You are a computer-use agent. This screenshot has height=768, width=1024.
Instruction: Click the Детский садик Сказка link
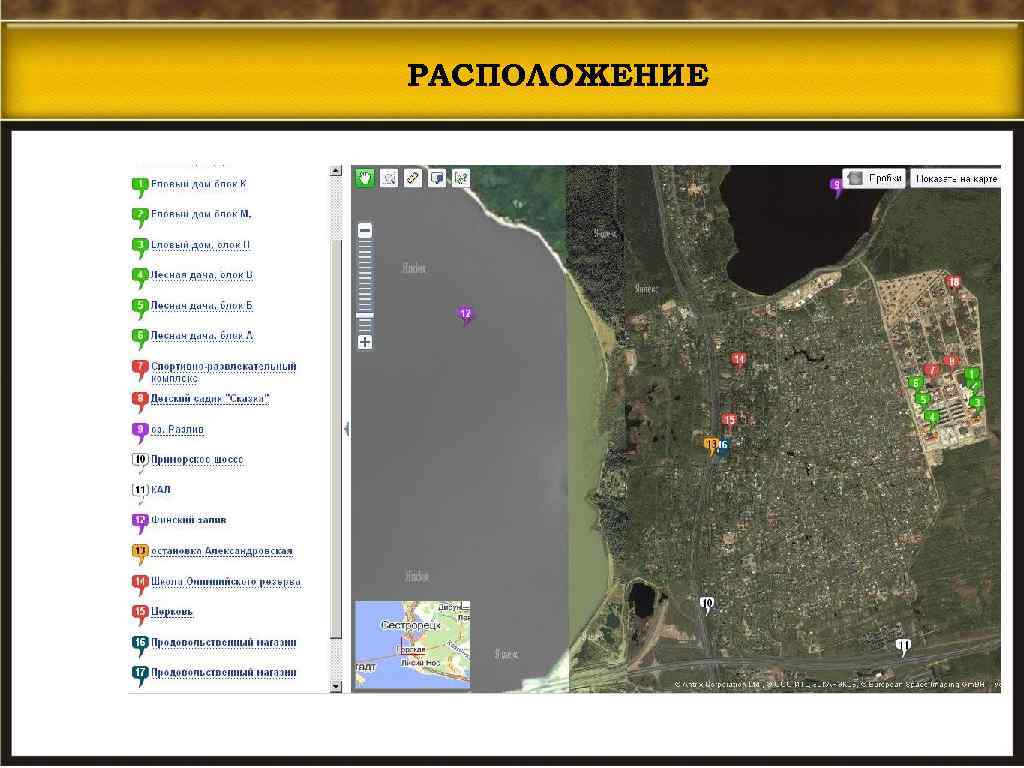coord(210,398)
